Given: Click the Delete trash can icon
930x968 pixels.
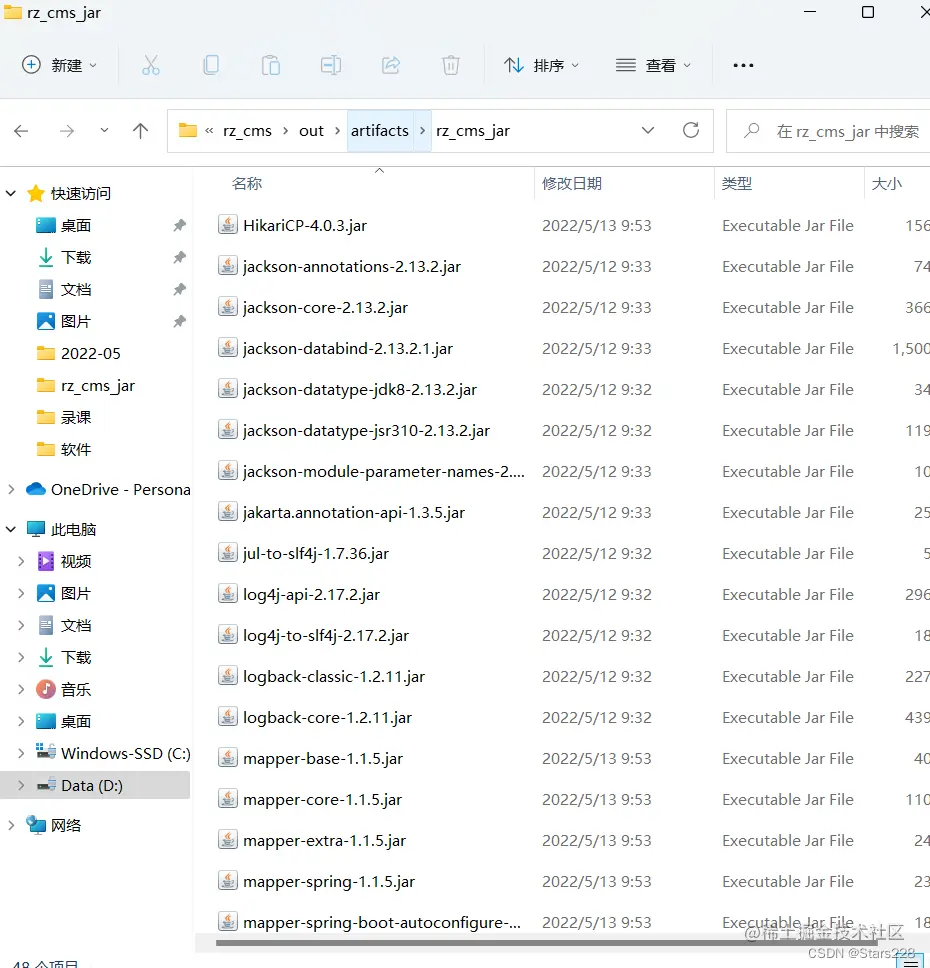Looking at the screenshot, I should [451, 65].
